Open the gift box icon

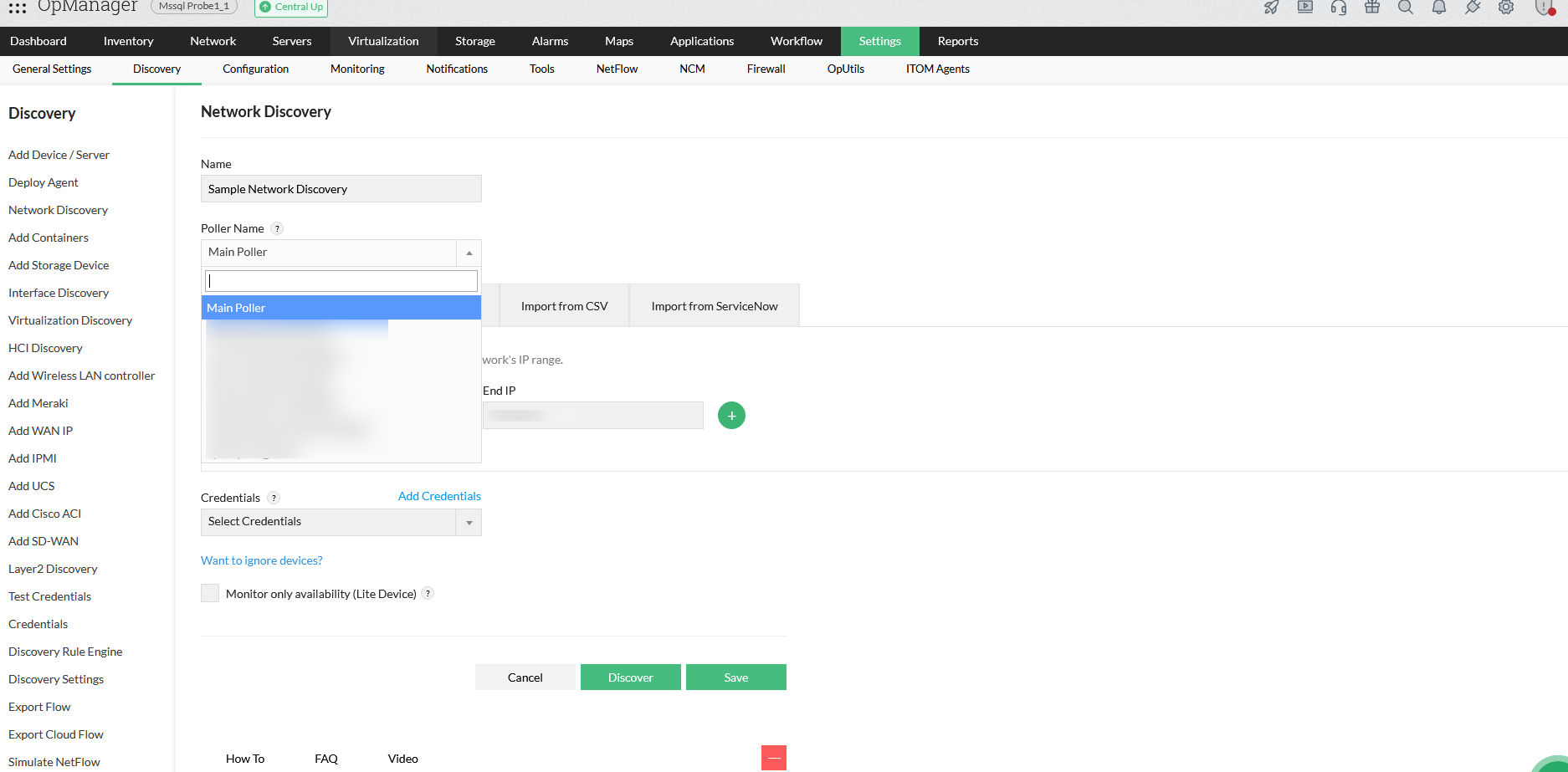tap(1372, 8)
